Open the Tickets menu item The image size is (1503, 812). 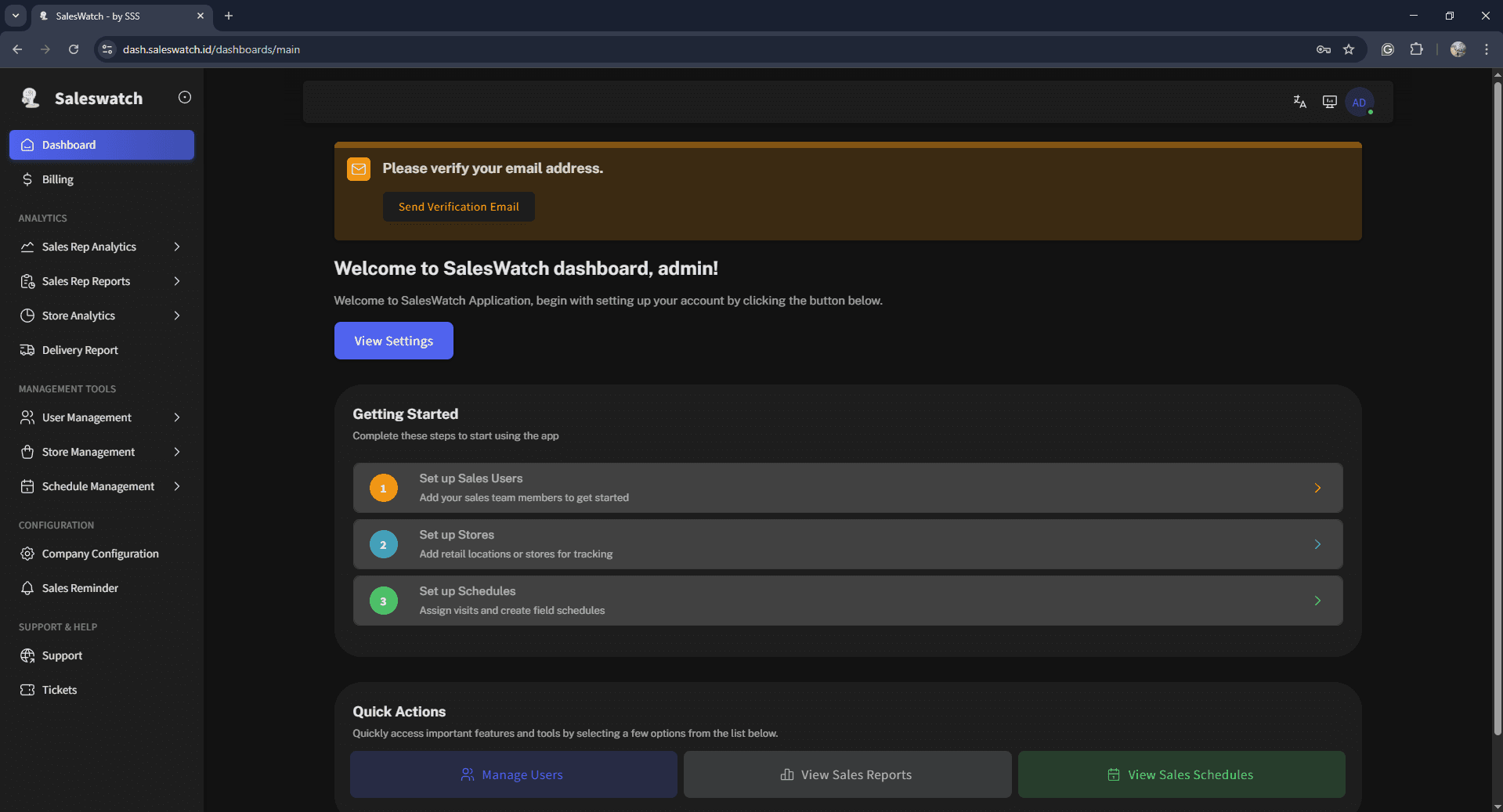click(60, 690)
